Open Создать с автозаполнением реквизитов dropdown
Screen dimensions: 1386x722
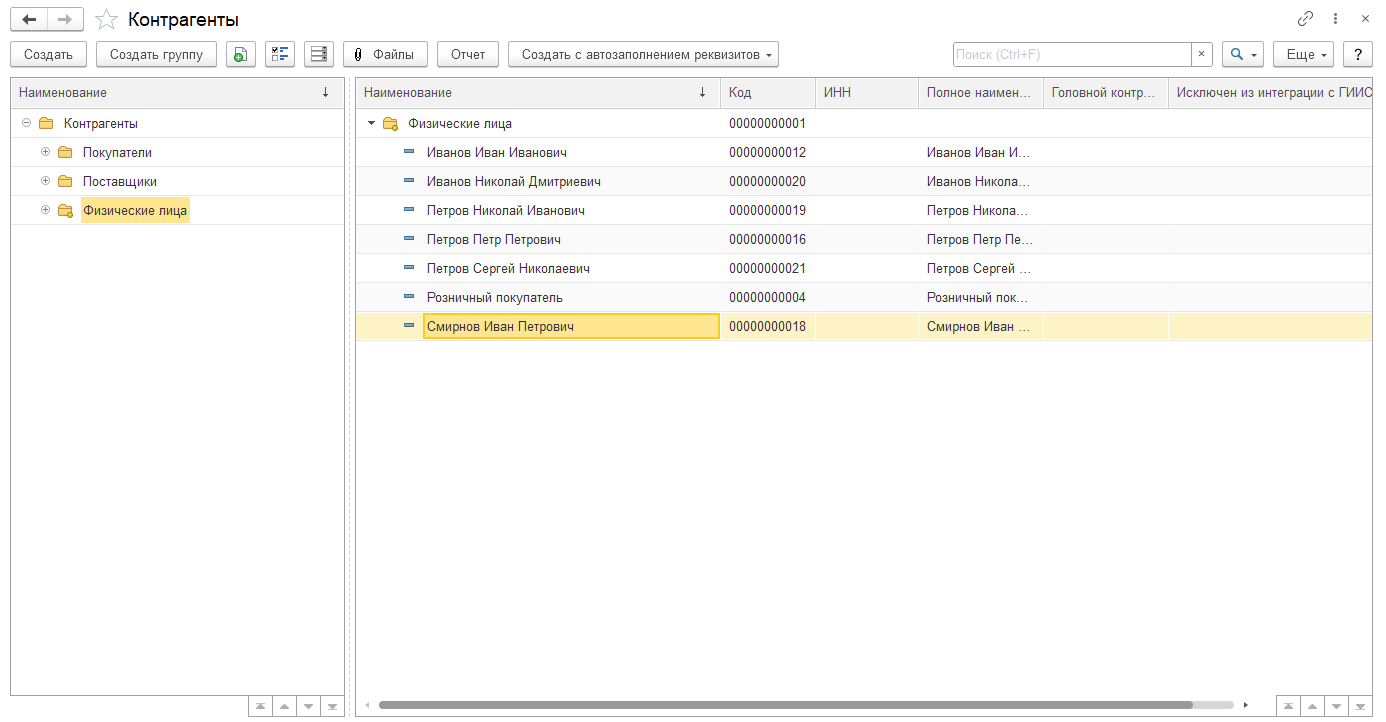point(643,54)
